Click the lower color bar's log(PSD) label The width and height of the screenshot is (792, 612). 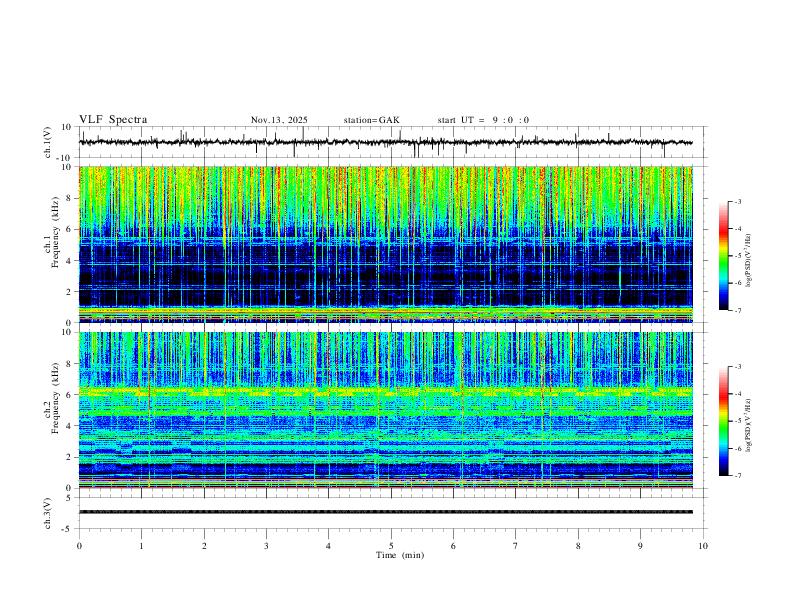pos(749,424)
